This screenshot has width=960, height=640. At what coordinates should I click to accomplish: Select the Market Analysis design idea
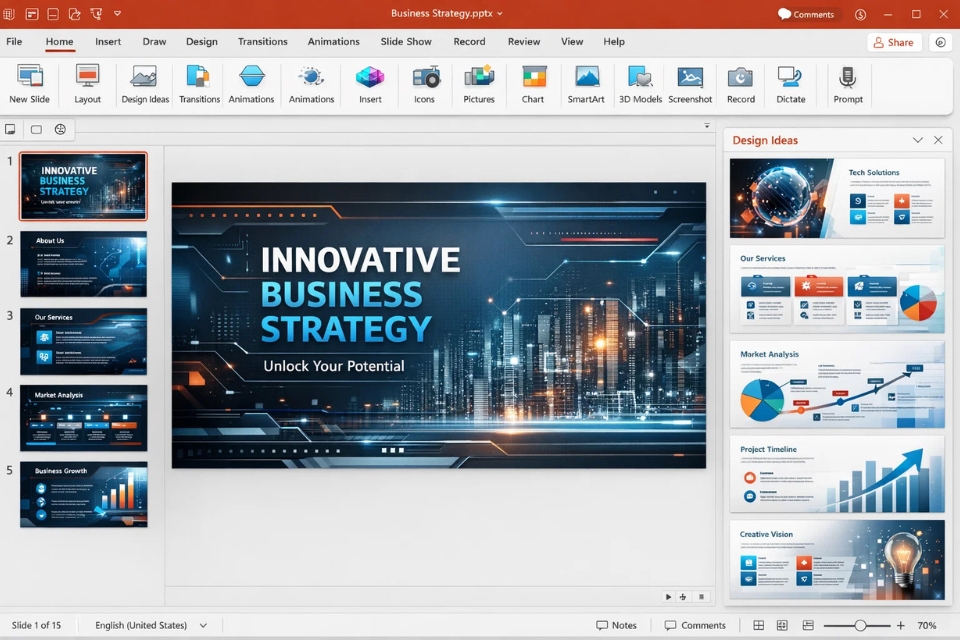[x=836, y=384]
